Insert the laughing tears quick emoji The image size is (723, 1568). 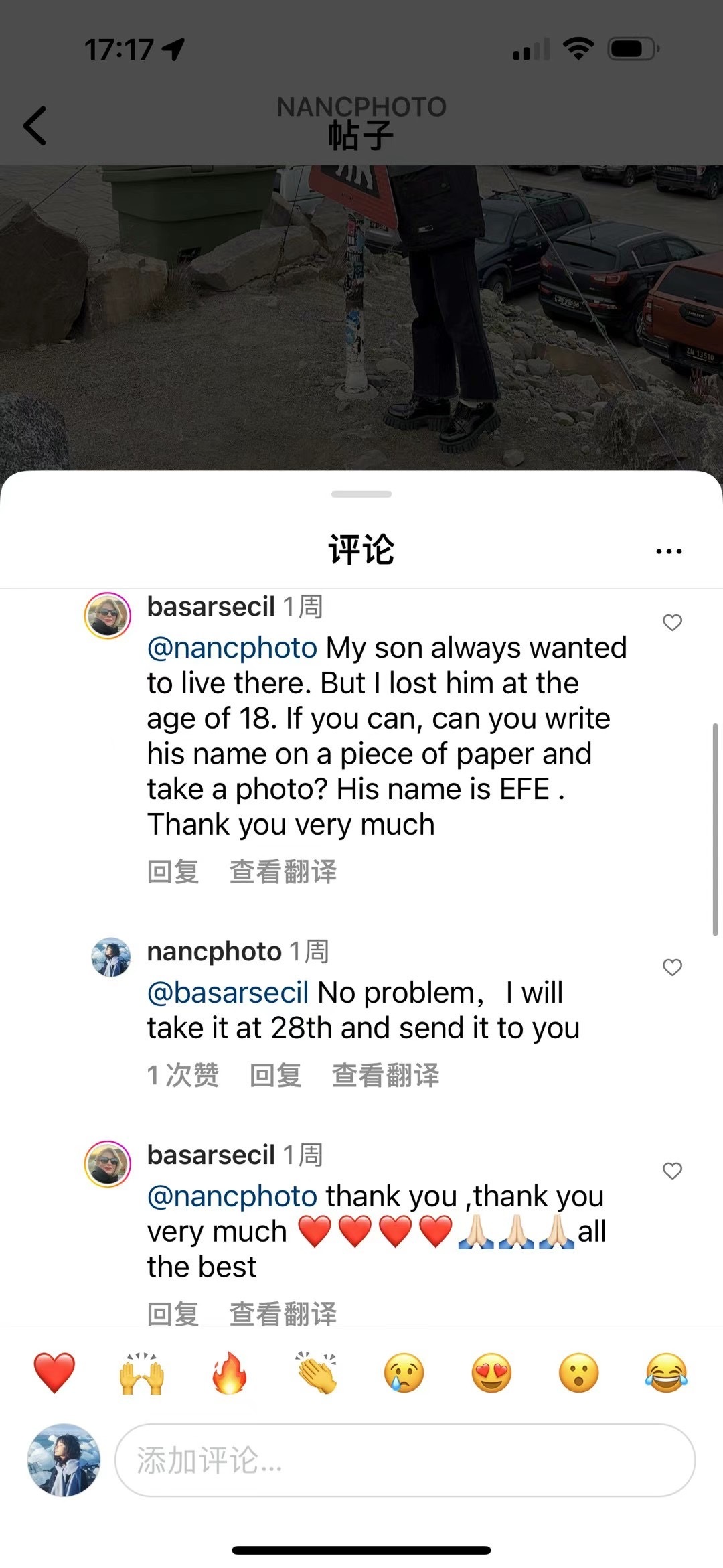pyautogui.click(x=666, y=1372)
